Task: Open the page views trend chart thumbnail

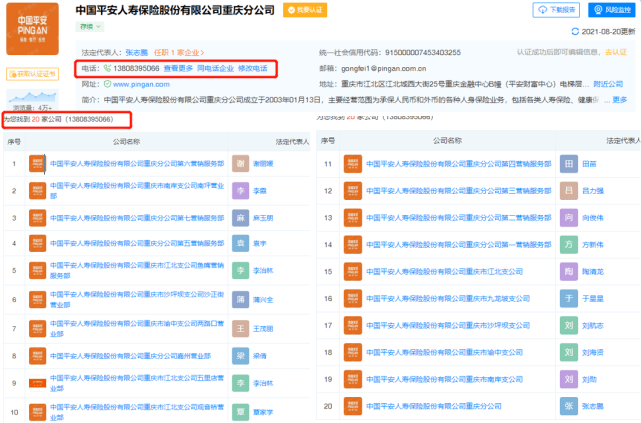Action: [x=32, y=97]
